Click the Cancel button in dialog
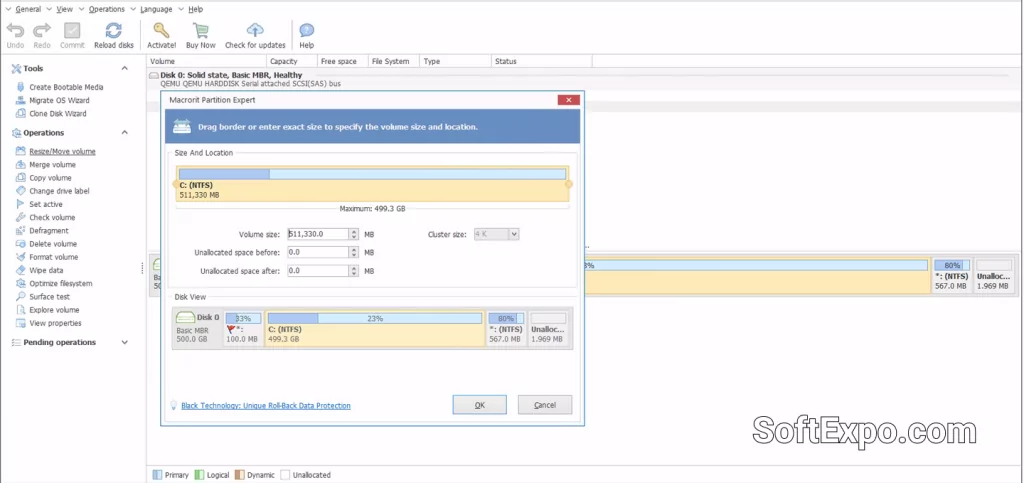 (545, 405)
